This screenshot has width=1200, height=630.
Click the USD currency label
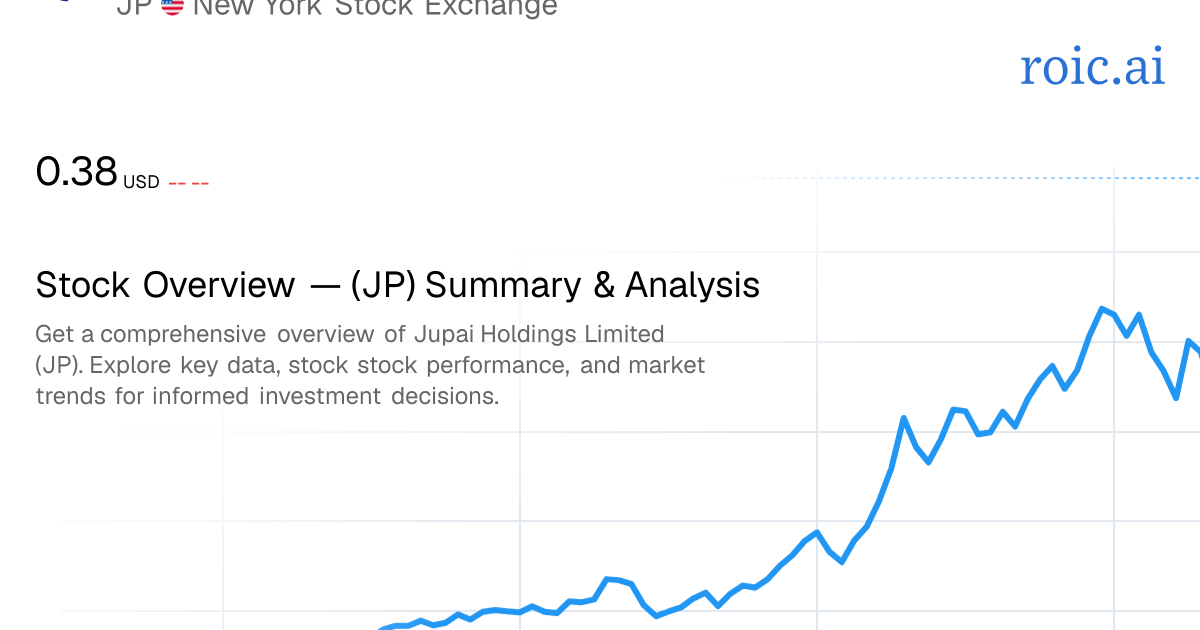coord(141,183)
